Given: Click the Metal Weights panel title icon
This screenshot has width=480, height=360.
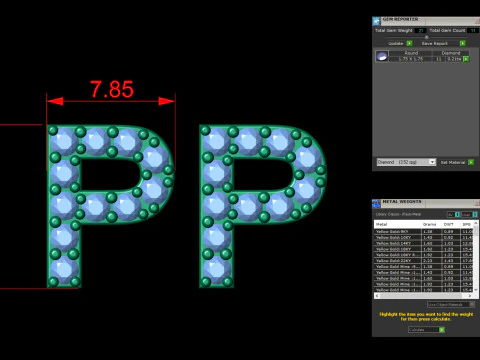Looking at the screenshot, I should [x=376, y=204].
